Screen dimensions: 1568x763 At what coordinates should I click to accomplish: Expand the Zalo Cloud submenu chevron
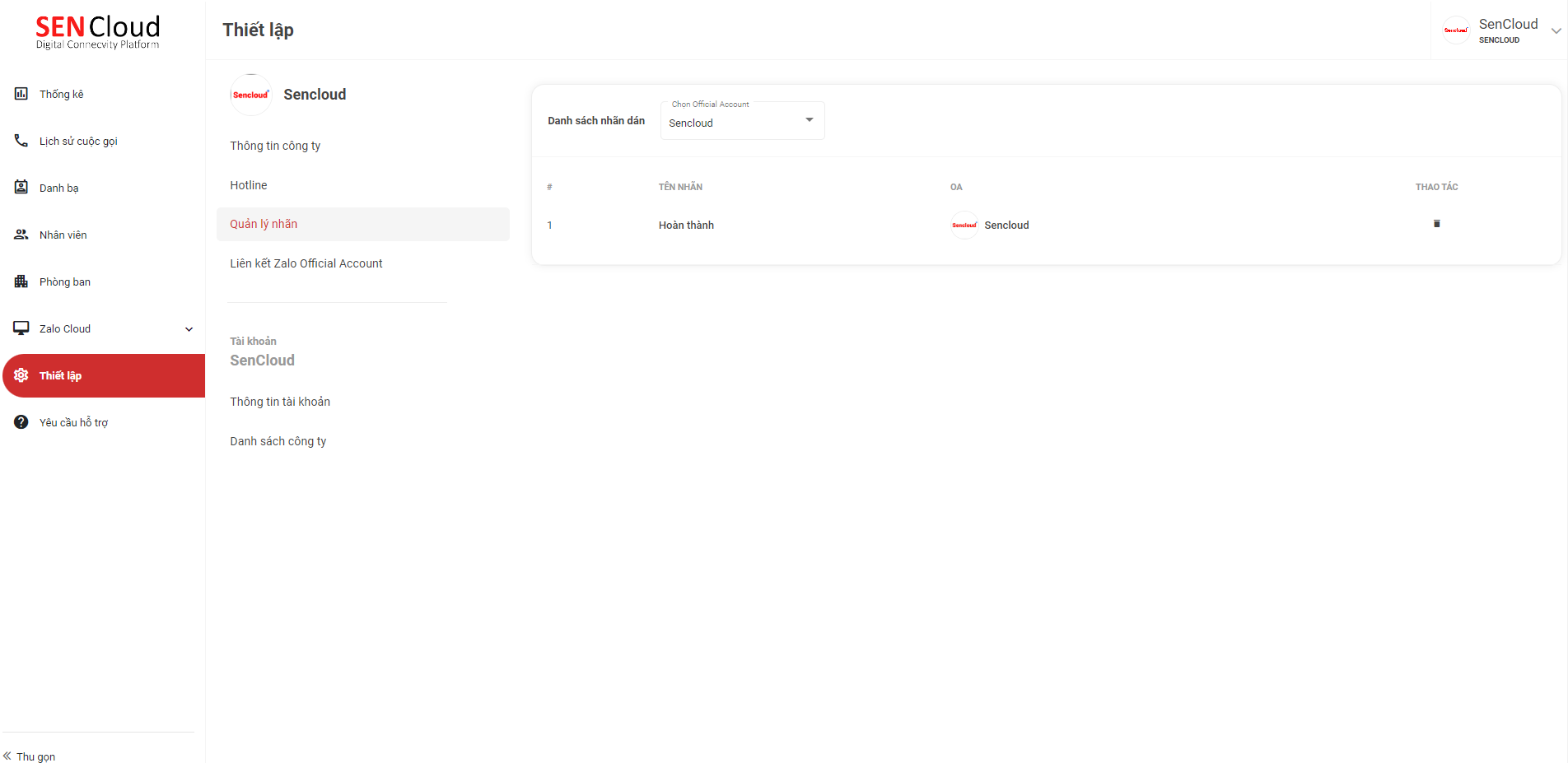pos(189,329)
